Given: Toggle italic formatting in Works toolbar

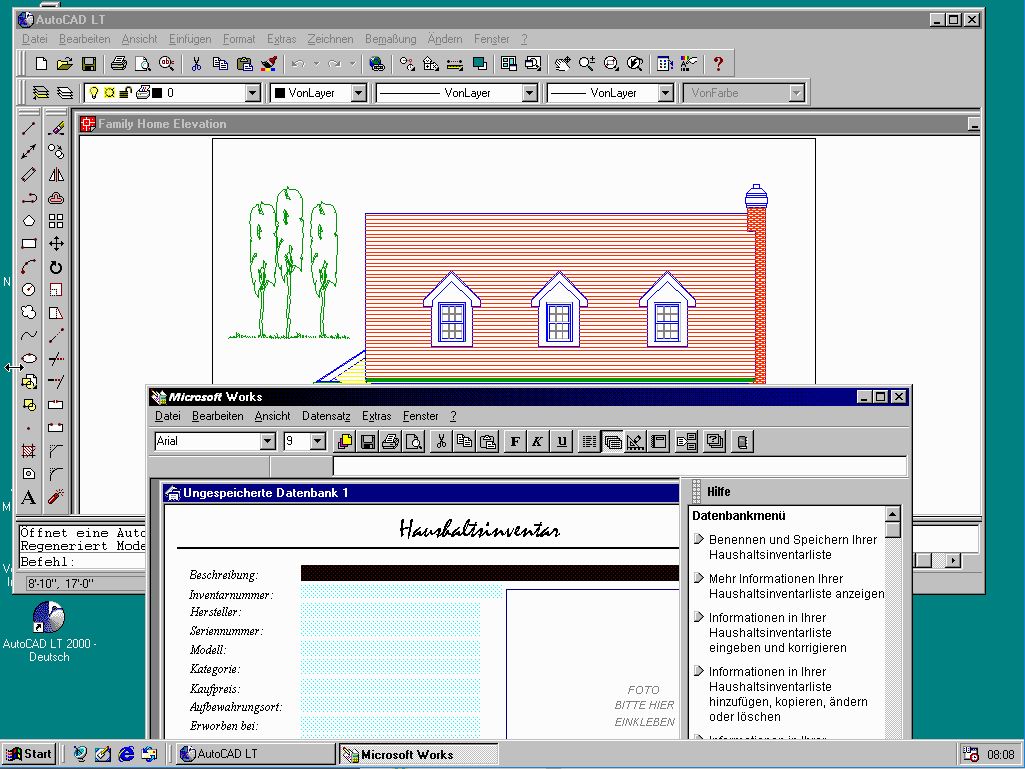Looking at the screenshot, I should coord(538,441).
